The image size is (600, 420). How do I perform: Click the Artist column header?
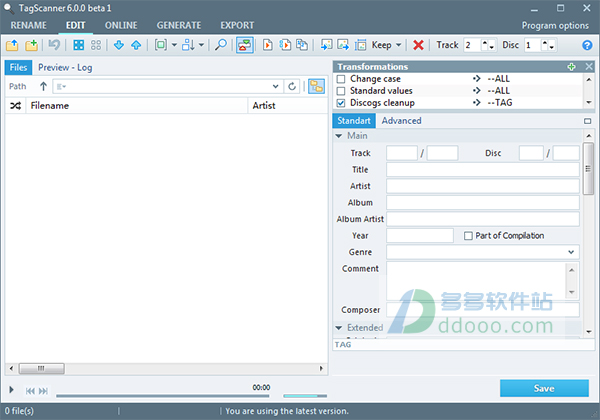point(288,106)
